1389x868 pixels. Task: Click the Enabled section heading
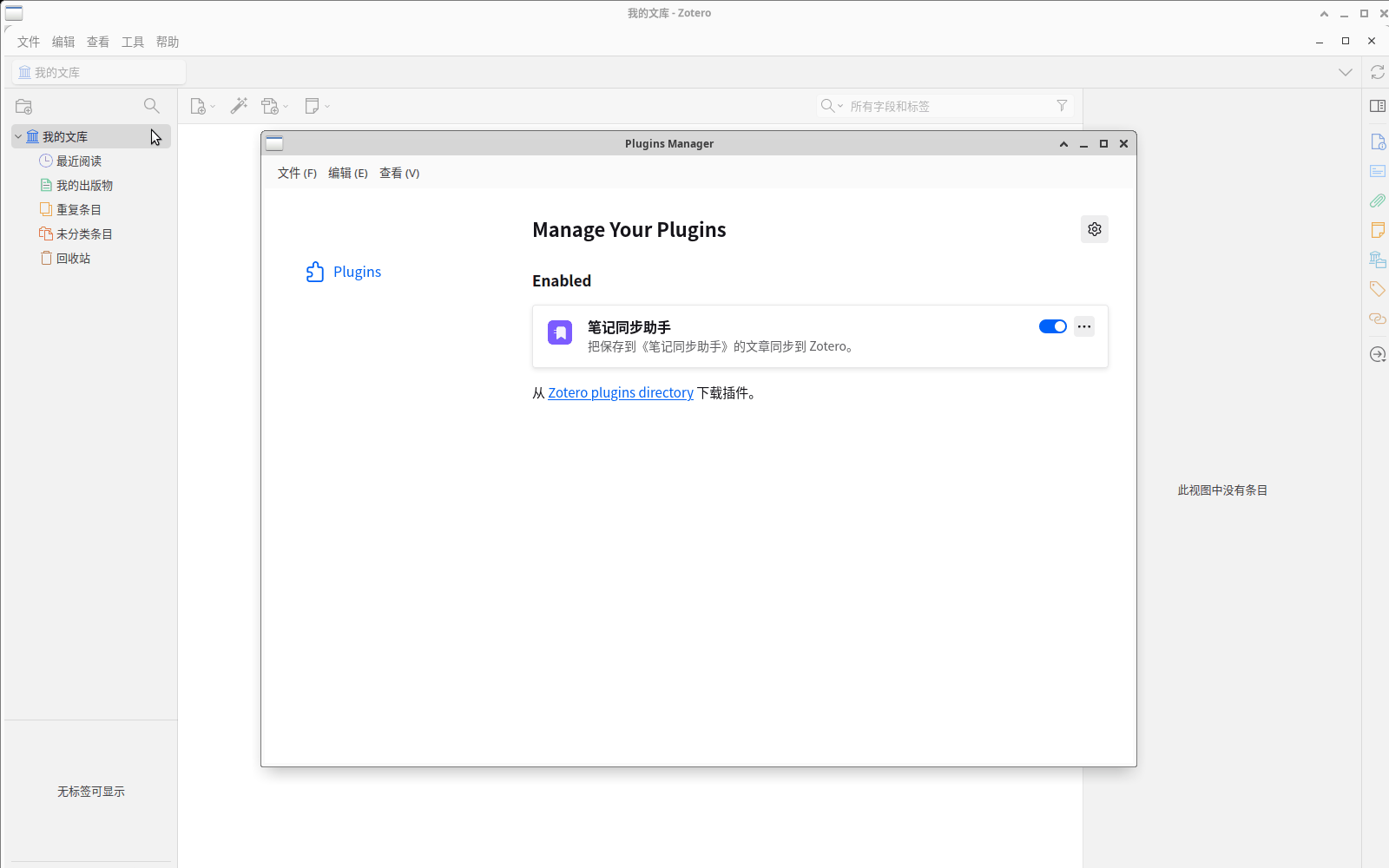pos(562,280)
